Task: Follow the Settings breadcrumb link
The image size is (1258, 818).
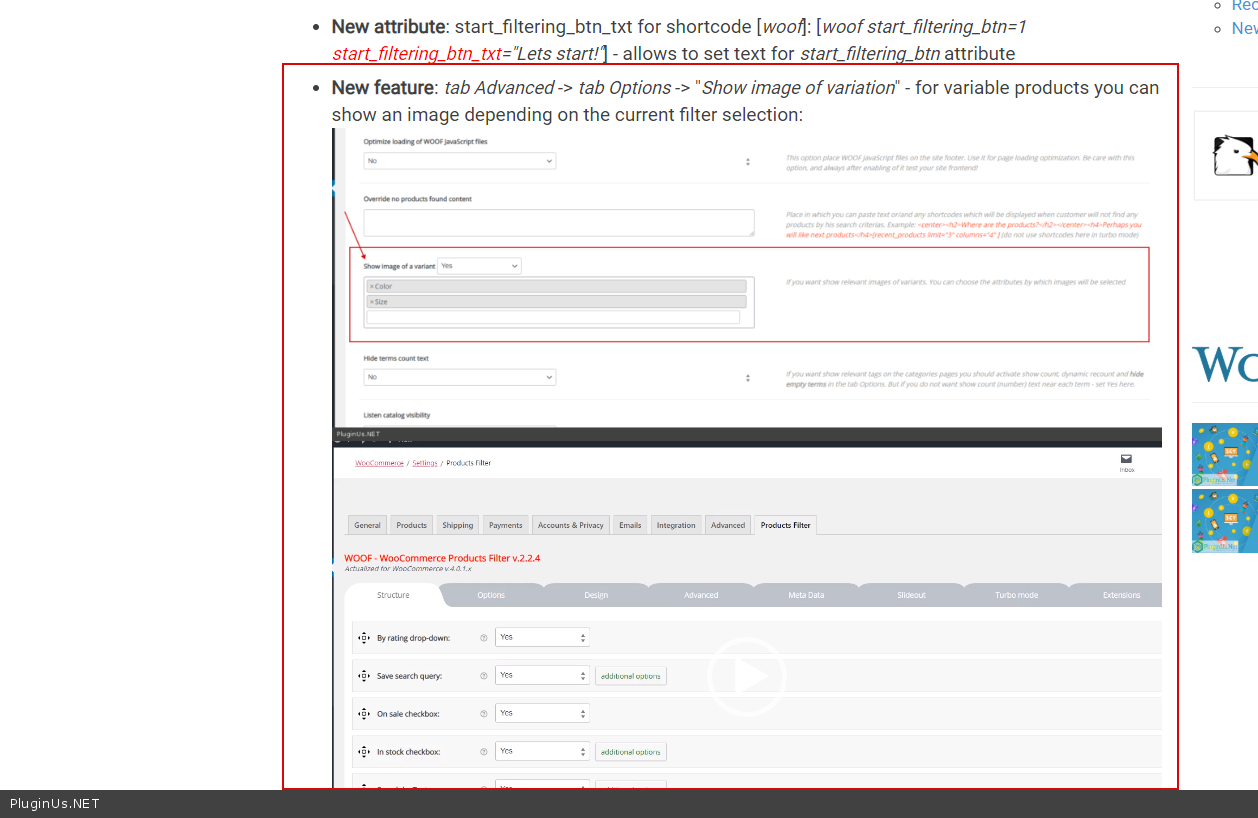Action: [x=425, y=463]
